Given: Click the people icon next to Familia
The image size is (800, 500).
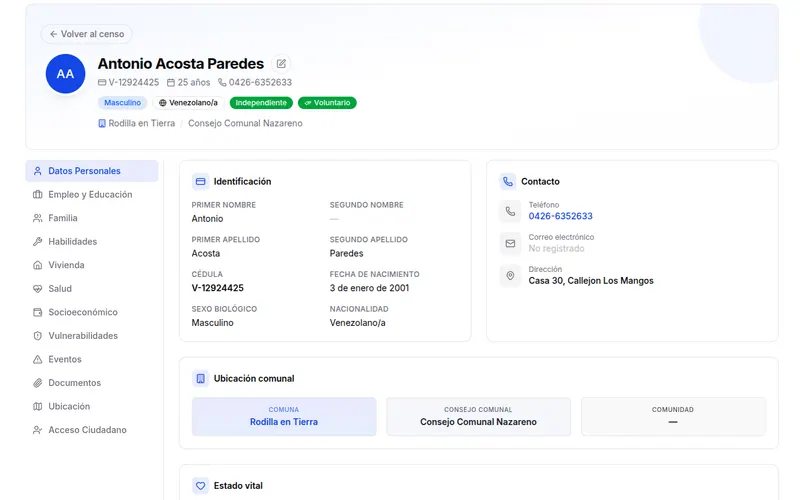Looking at the screenshot, I should [x=37, y=218].
